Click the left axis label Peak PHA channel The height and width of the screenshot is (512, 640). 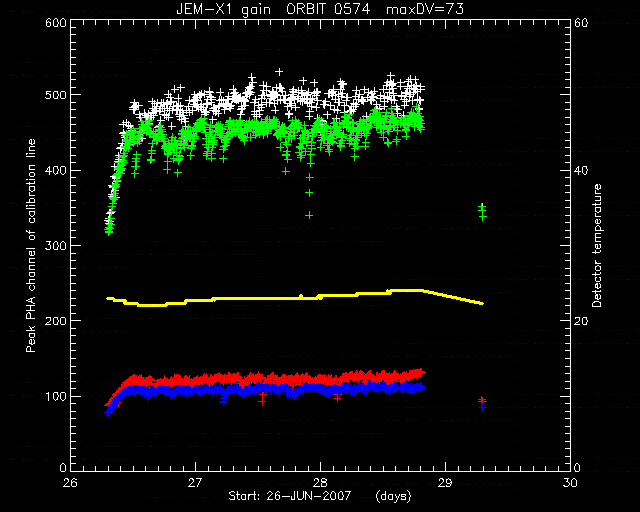tap(31, 246)
